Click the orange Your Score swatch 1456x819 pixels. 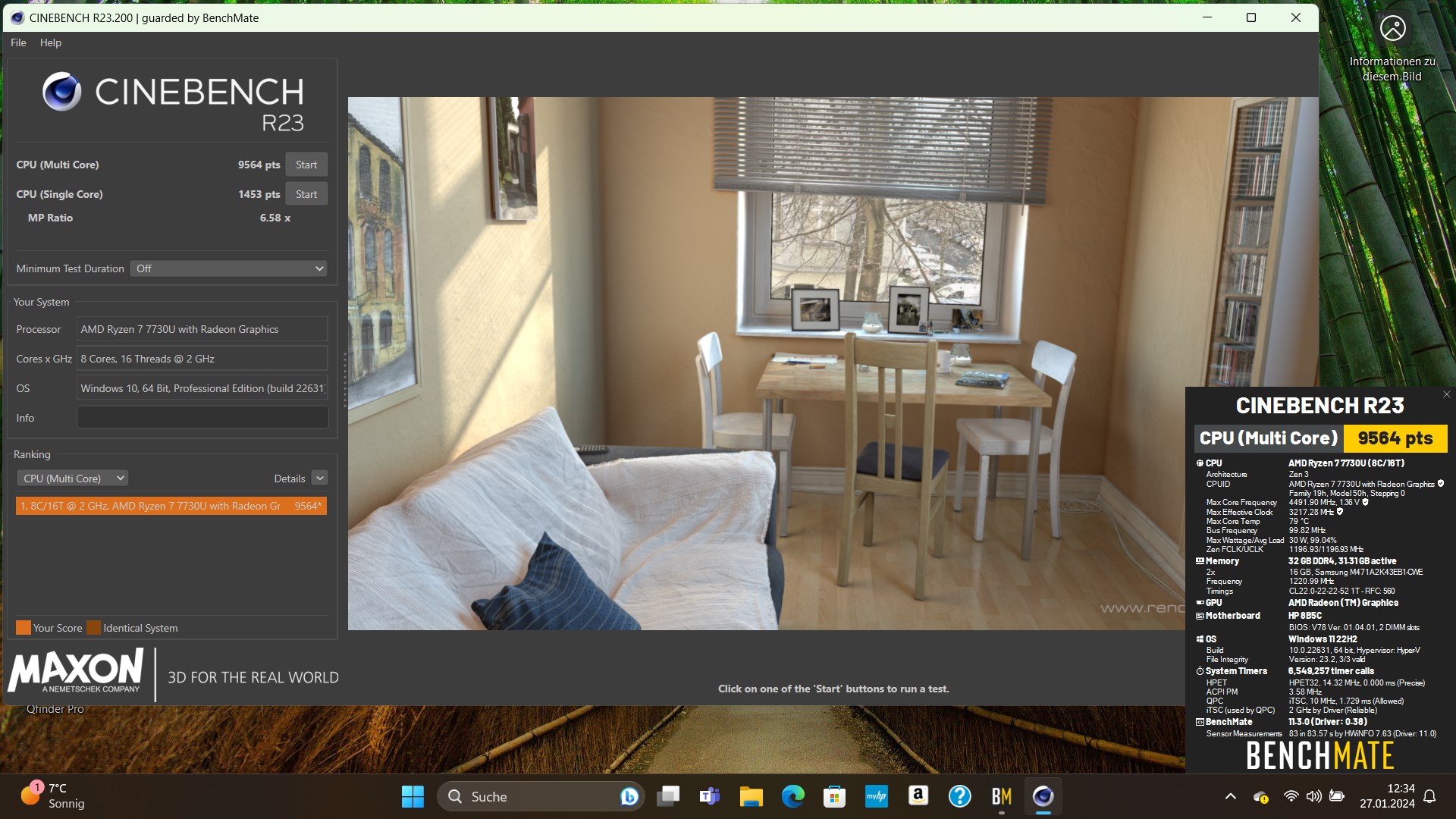click(x=24, y=628)
